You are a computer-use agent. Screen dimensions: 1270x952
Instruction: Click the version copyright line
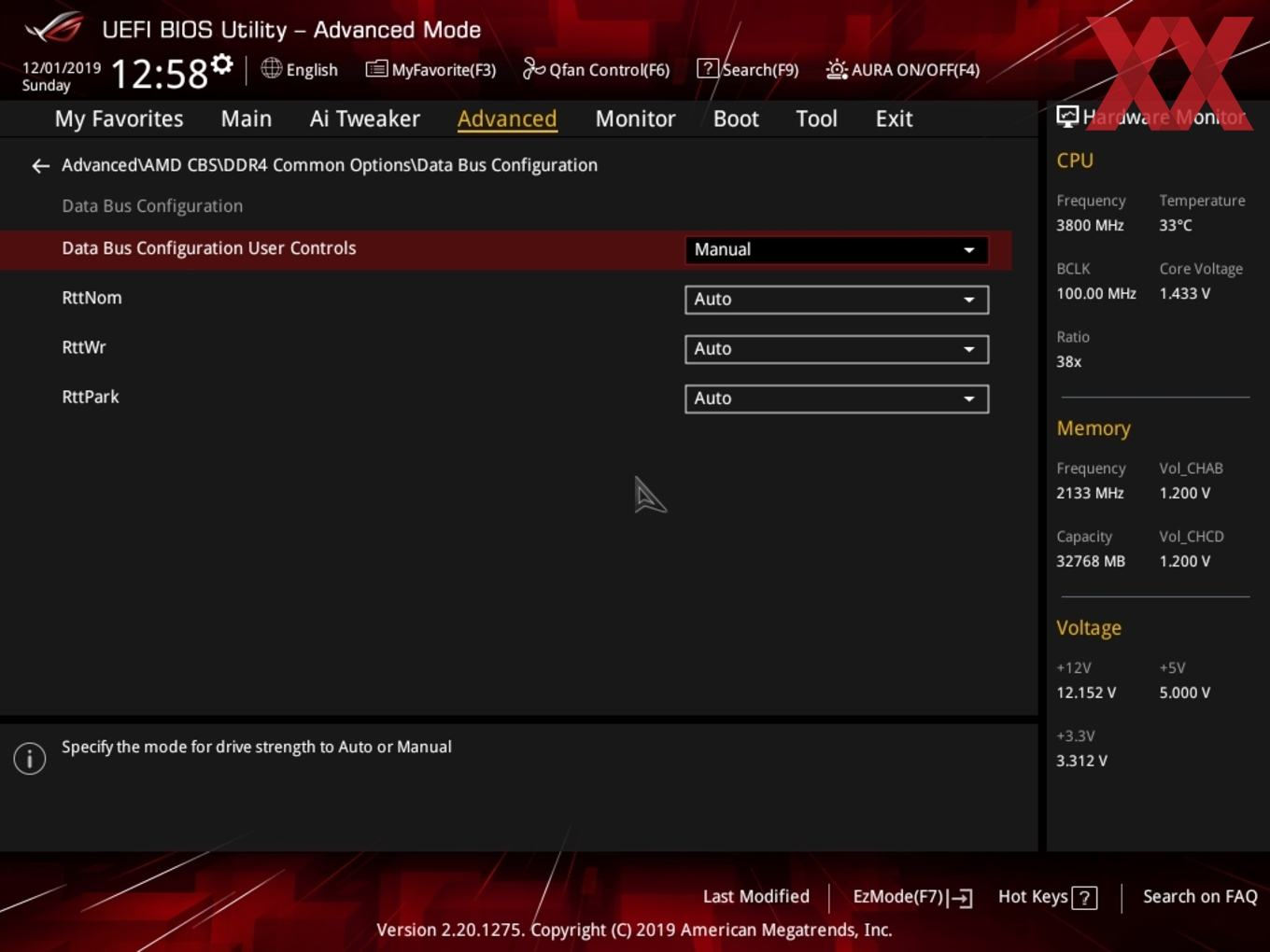pos(634,931)
